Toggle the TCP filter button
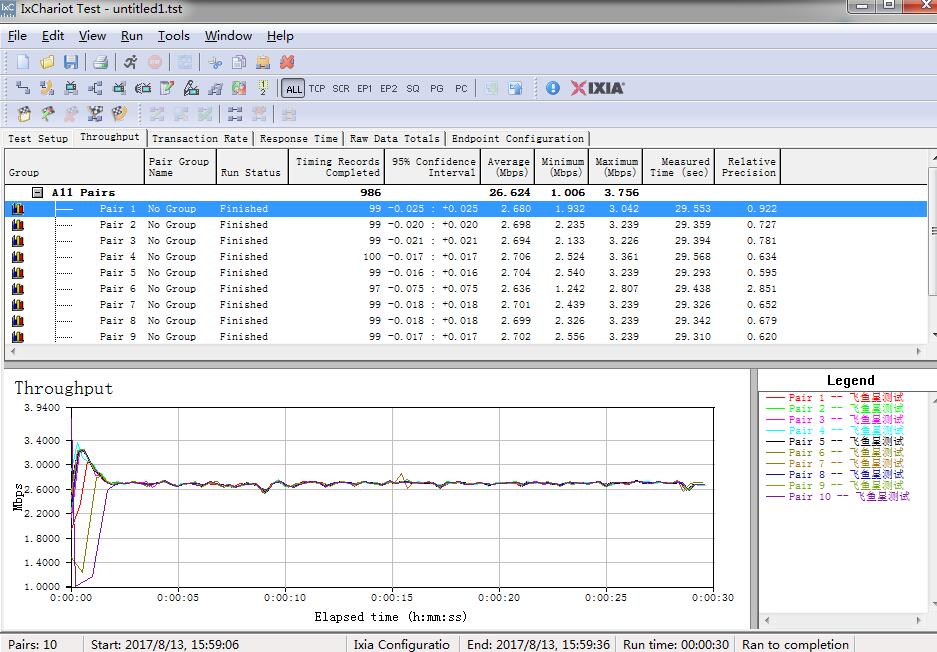 click(x=317, y=89)
